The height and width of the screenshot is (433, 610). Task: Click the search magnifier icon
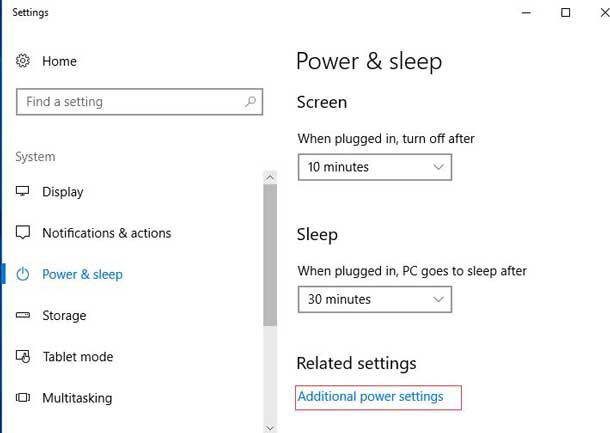click(251, 102)
